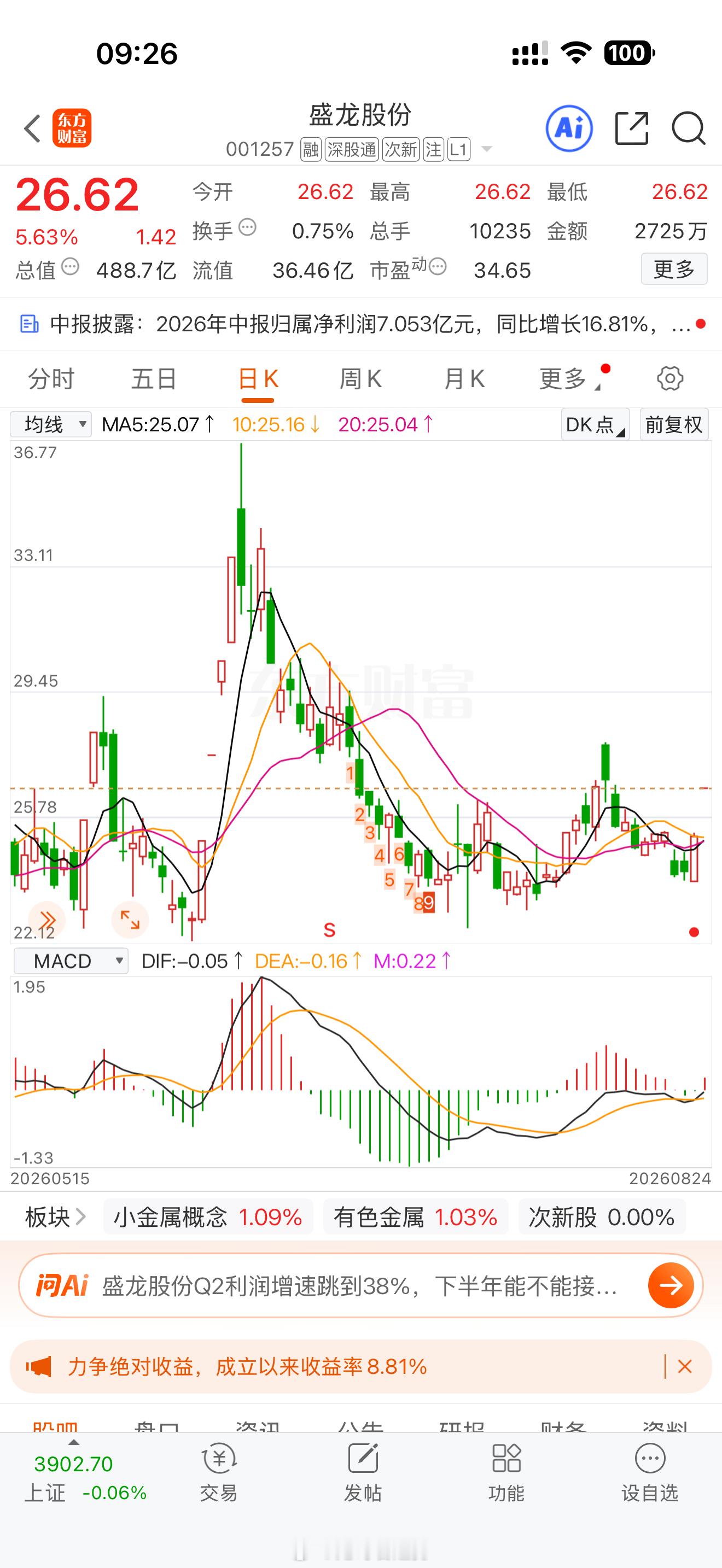722x1568 pixels.
Task: Tap the 5.63% change percentage
Action: pos(47,237)
